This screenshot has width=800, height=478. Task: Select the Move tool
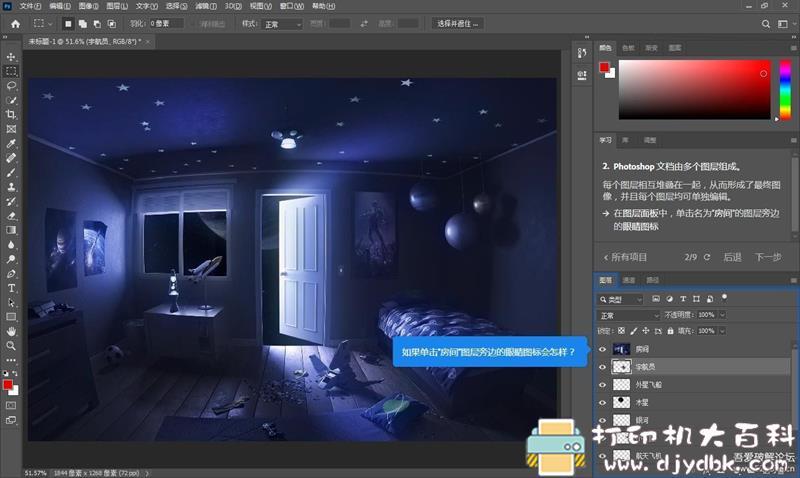(11, 57)
